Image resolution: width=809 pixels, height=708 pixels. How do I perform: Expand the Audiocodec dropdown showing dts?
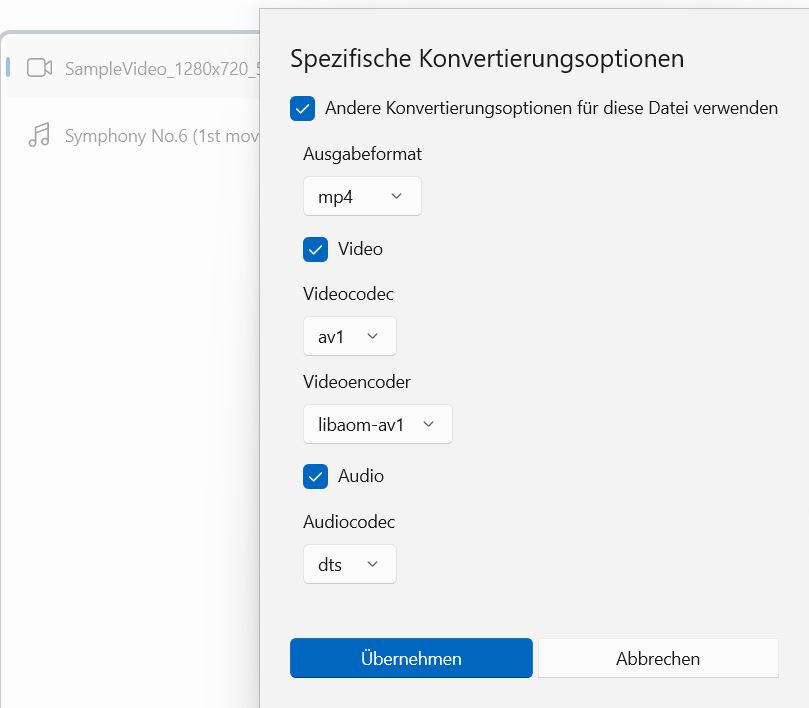tap(349, 564)
